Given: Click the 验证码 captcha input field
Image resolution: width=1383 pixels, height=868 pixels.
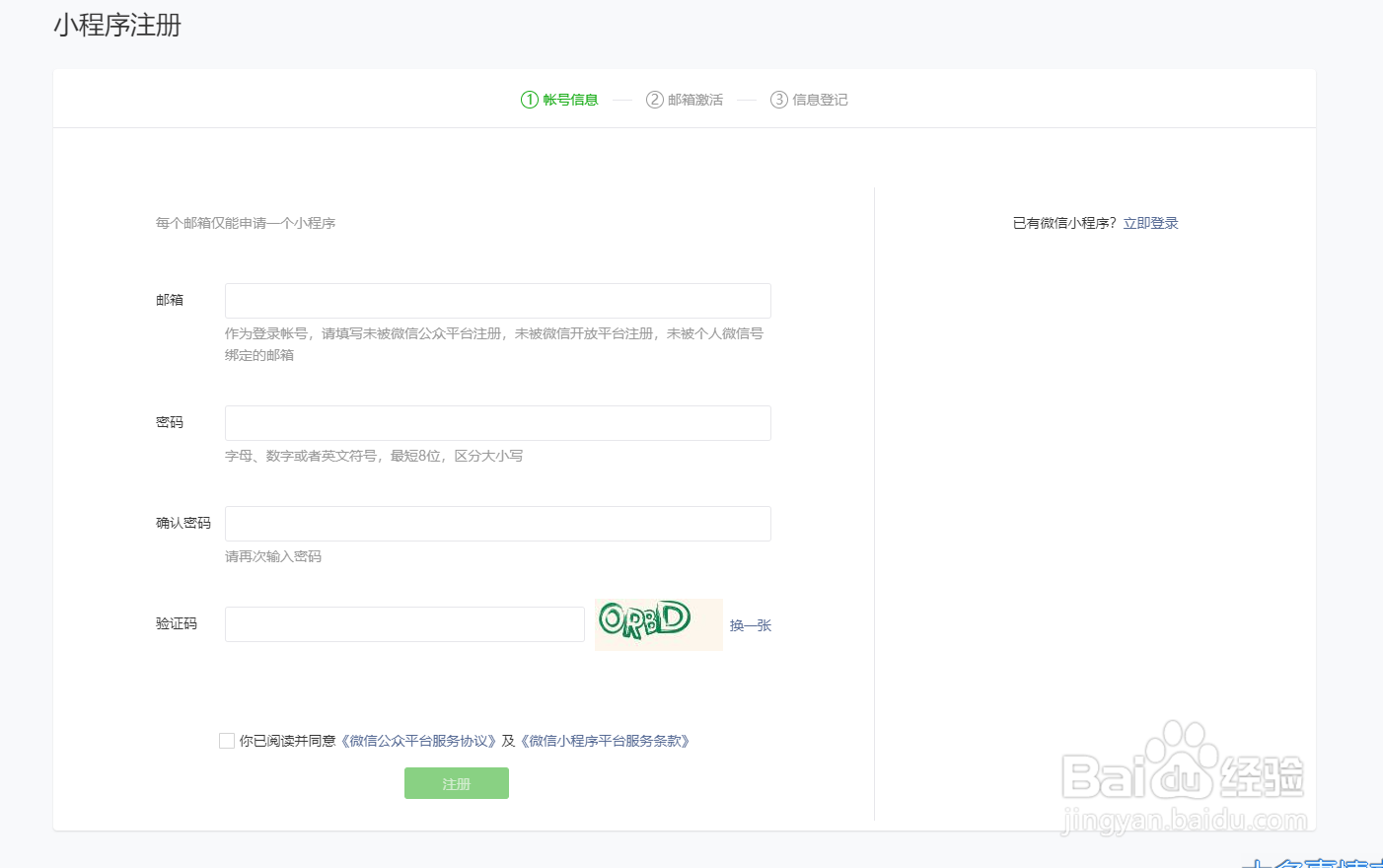Looking at the screenshot, I should point(404,624).
